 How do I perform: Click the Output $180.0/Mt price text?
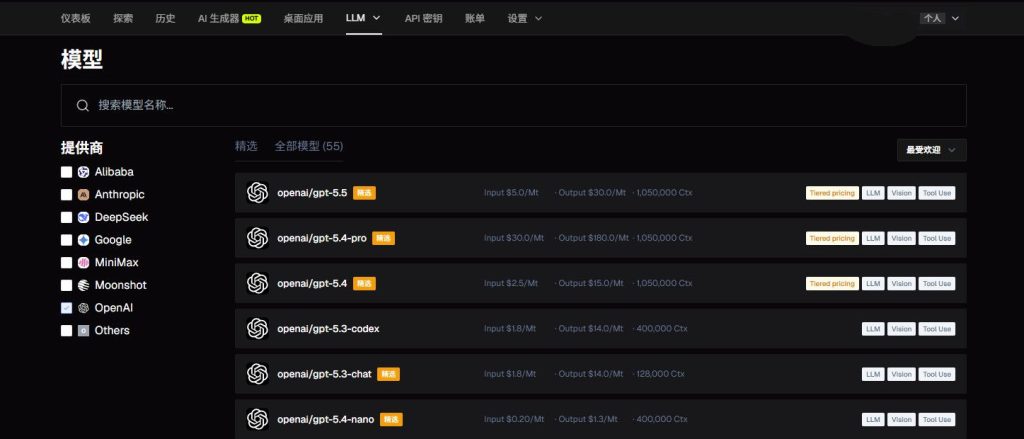(x=592, y=238)
